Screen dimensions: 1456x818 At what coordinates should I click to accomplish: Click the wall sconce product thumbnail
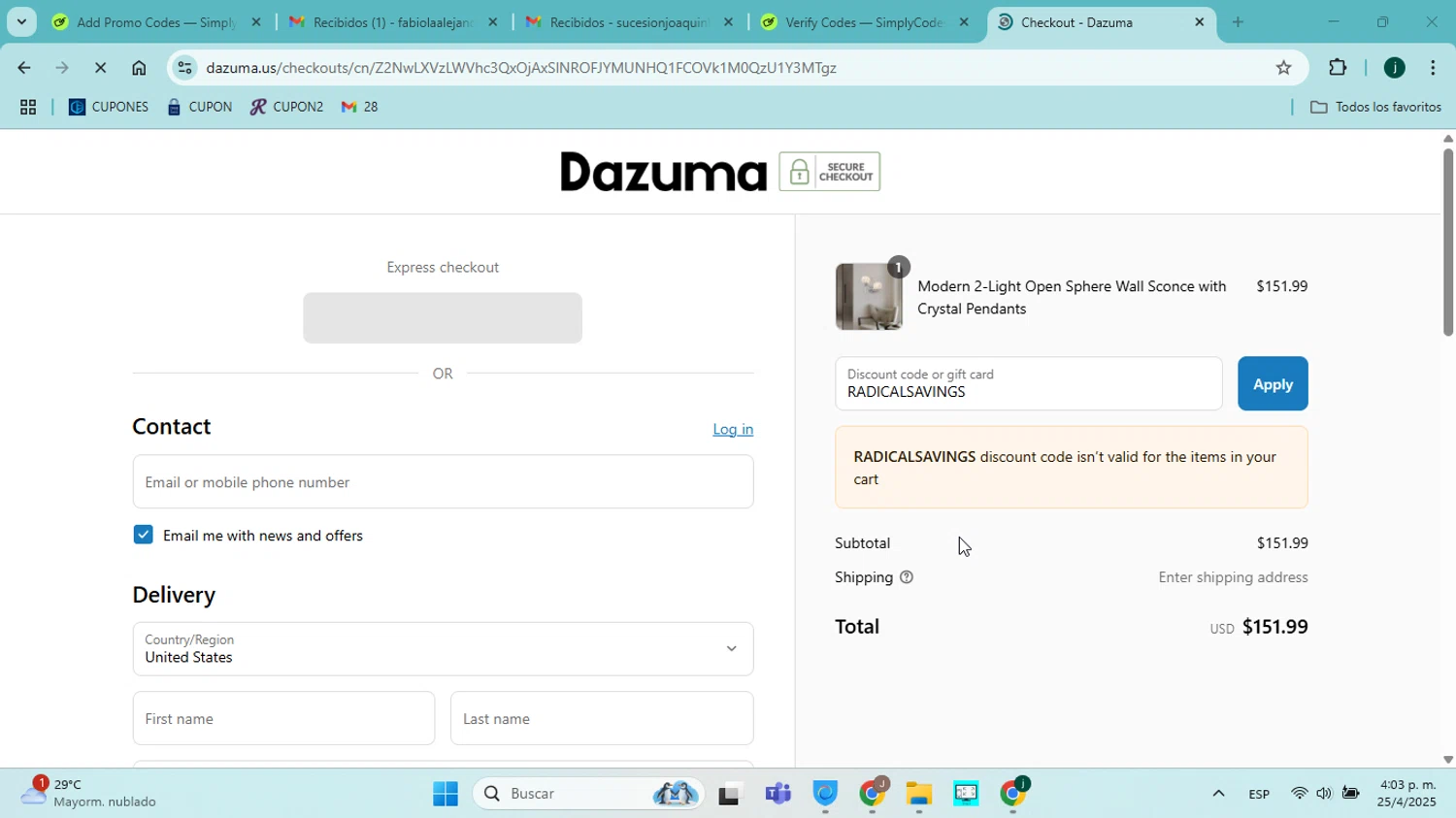869,297
